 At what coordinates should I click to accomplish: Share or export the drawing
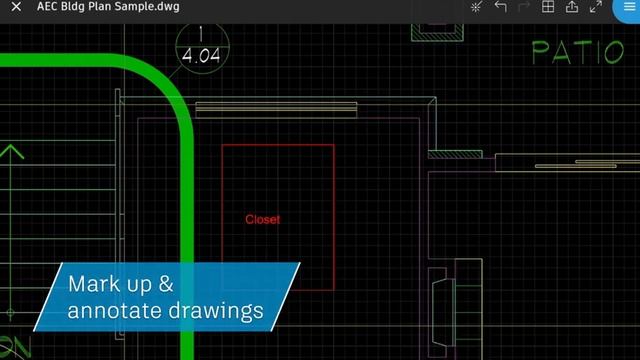572,7
